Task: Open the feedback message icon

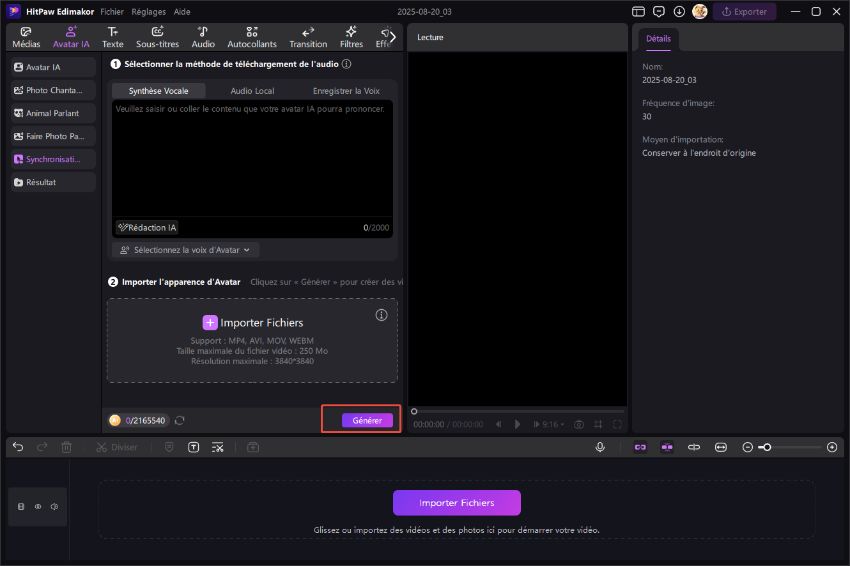Action: pyautogui.click(x=659, y=11)
